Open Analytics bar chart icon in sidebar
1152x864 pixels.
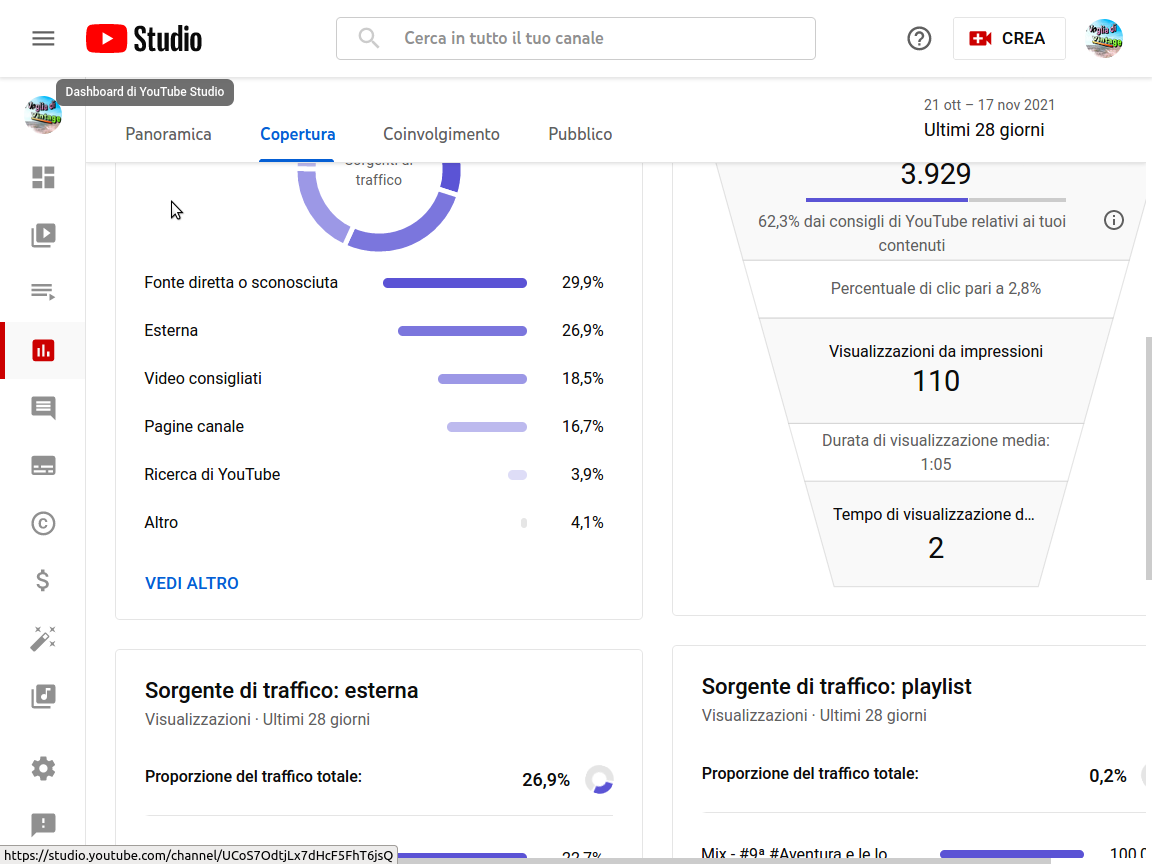(x=43, y=350)
